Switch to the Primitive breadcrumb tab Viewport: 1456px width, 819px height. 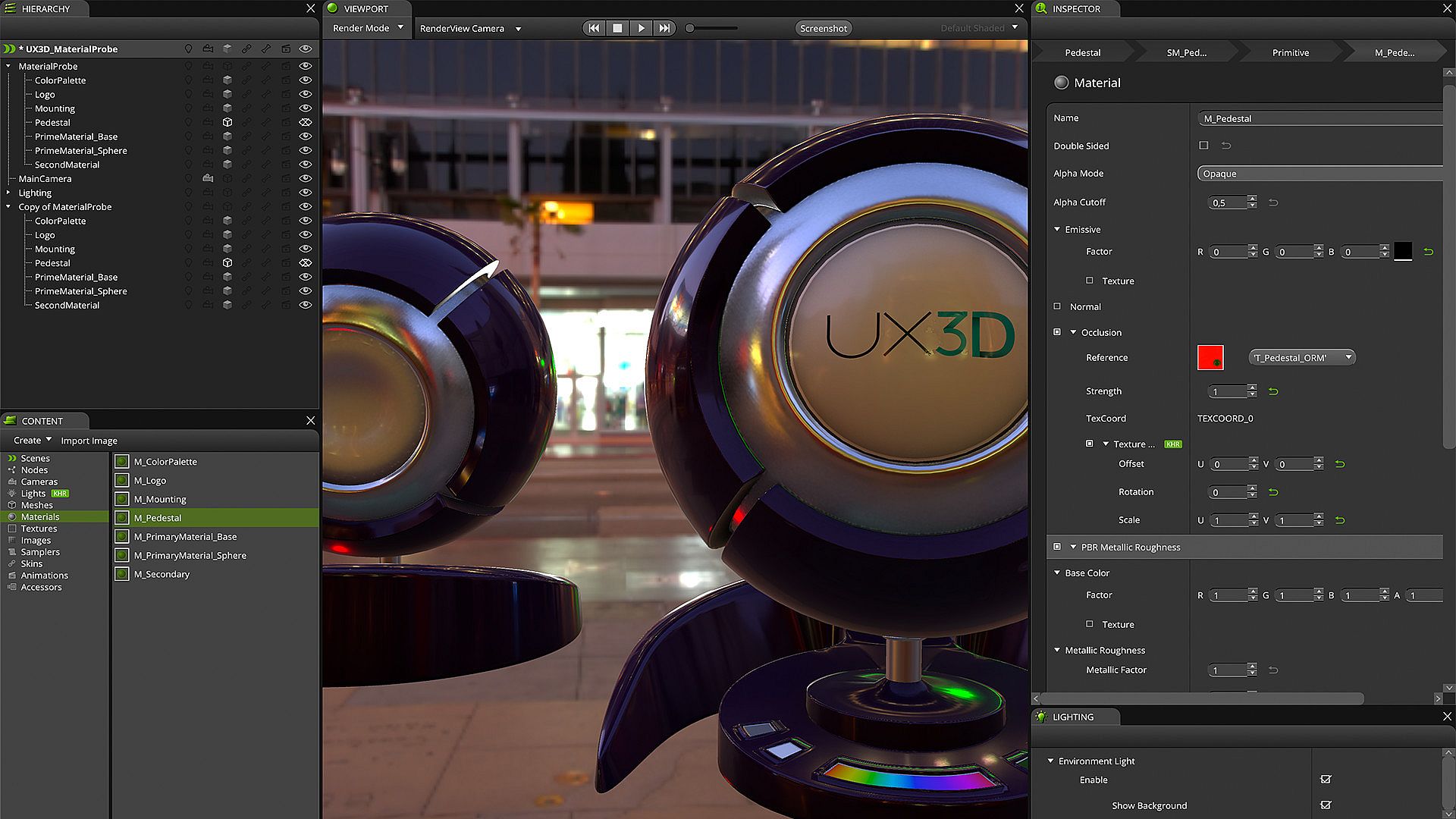[x=1290, y=52]
